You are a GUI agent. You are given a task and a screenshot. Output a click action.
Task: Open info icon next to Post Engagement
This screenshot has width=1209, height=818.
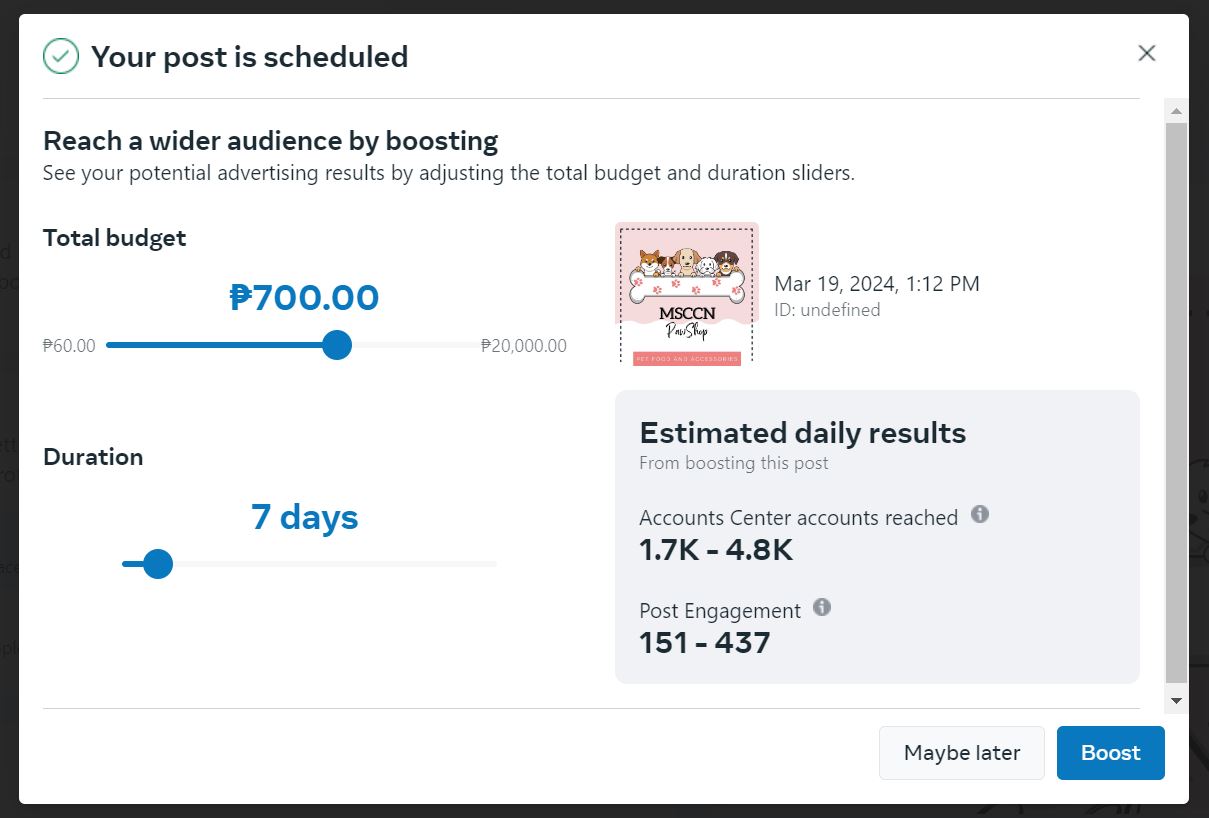coord(822,607)
